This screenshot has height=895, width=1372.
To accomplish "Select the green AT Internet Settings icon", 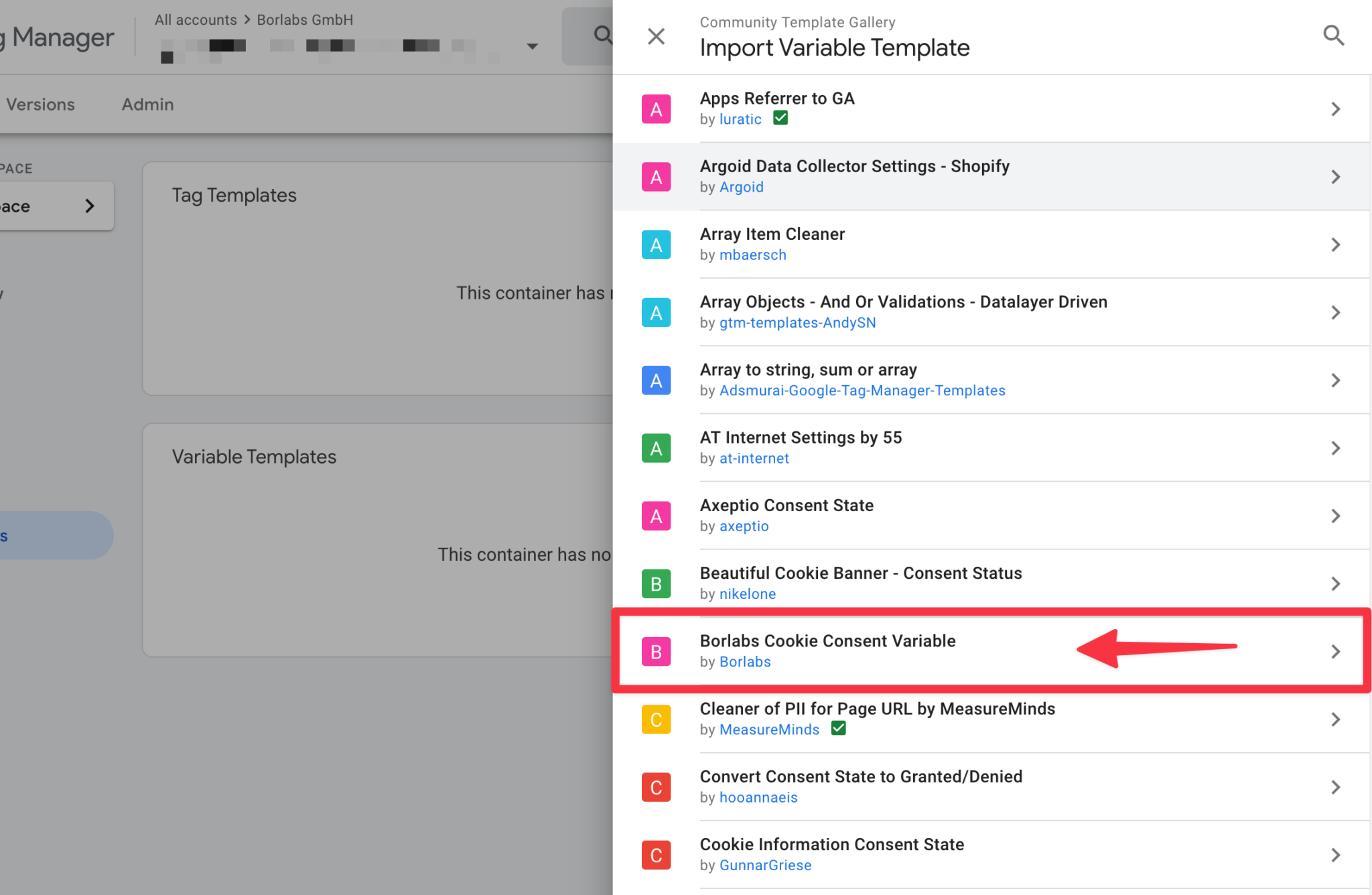I will tap(656, 448).
